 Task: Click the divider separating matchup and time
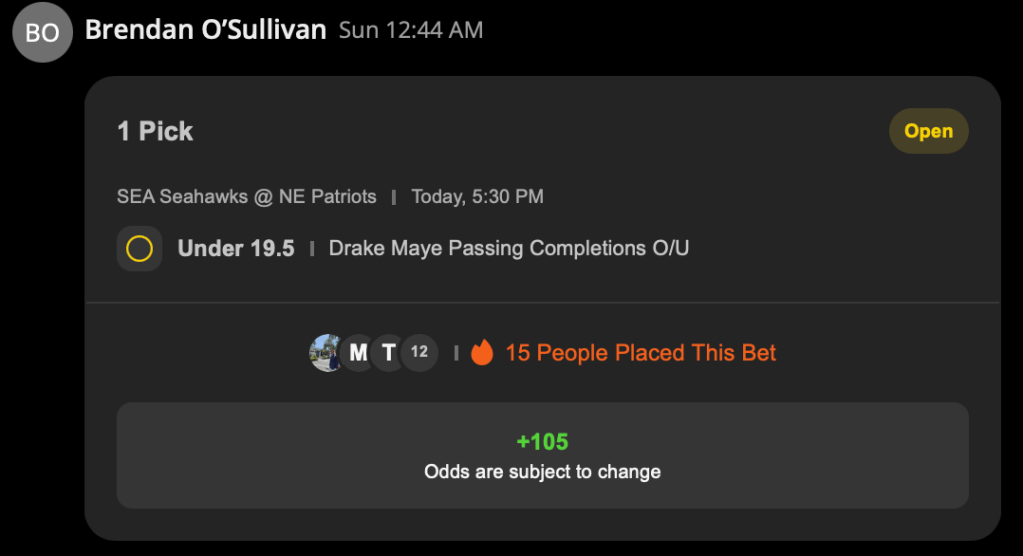pyautogui.click(x=394, y=197)
